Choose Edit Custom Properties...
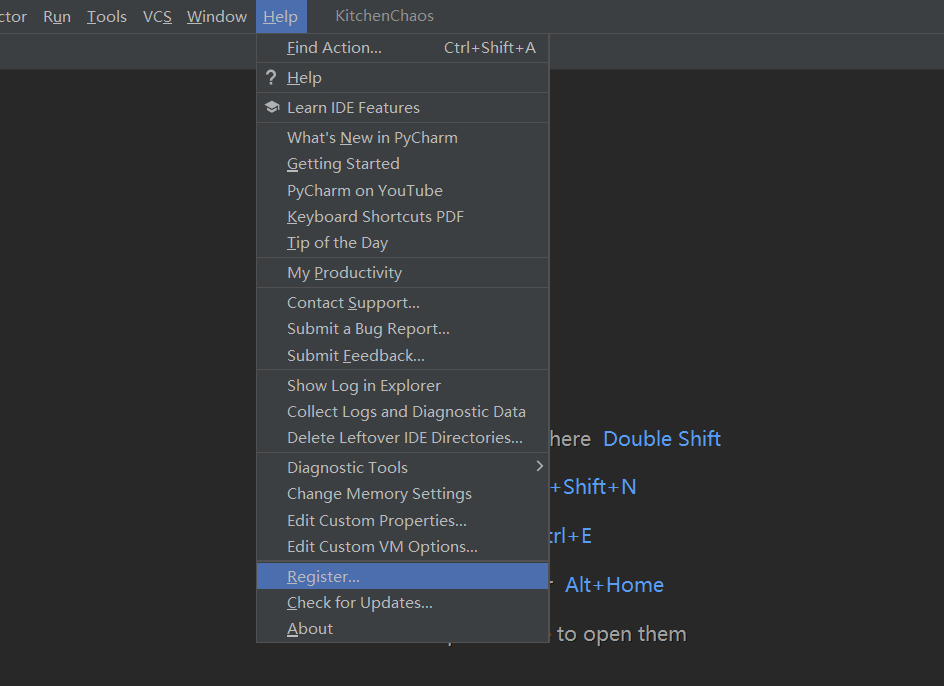Viewport: 944px width, 686px height. [403, 520]
